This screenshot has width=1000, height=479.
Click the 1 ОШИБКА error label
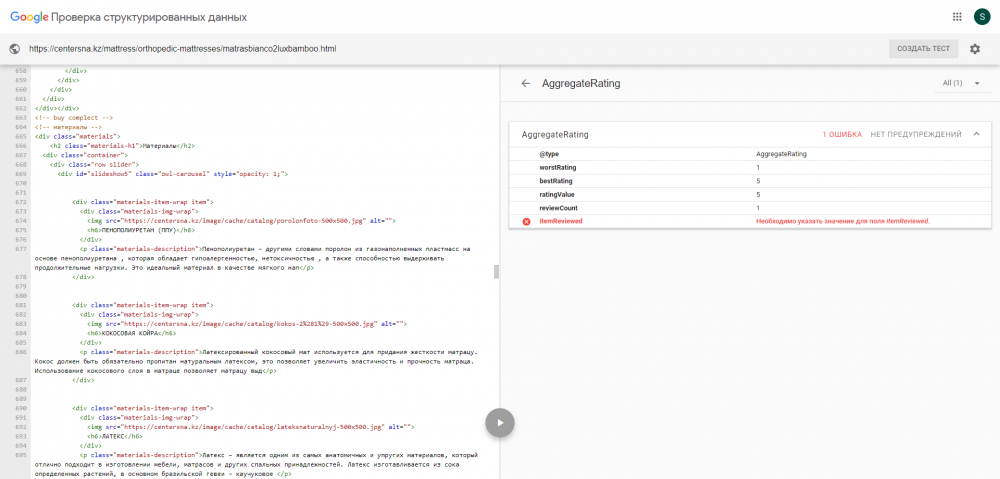click(842, 135)
